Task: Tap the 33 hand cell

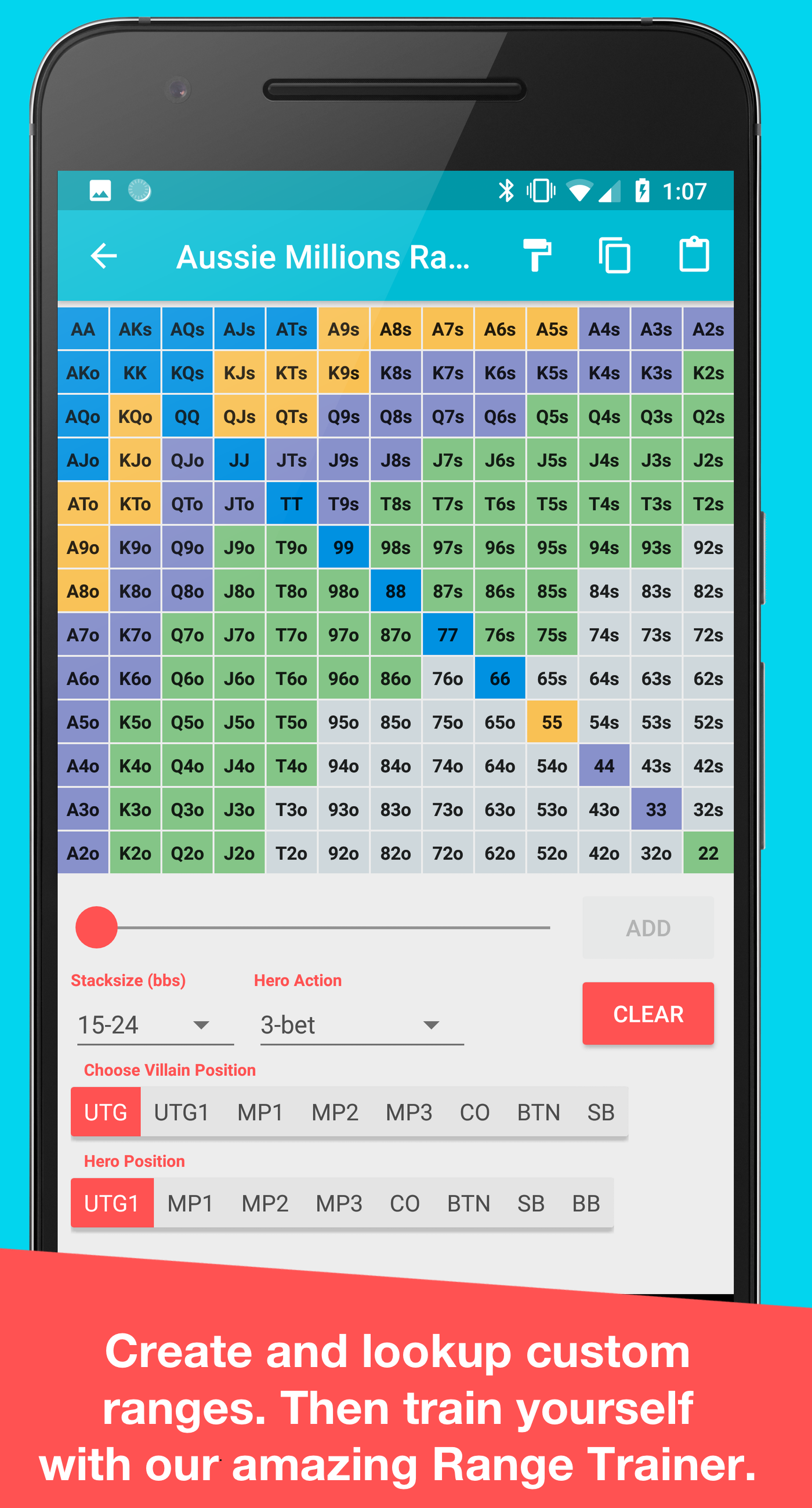Action: [657, 810]
